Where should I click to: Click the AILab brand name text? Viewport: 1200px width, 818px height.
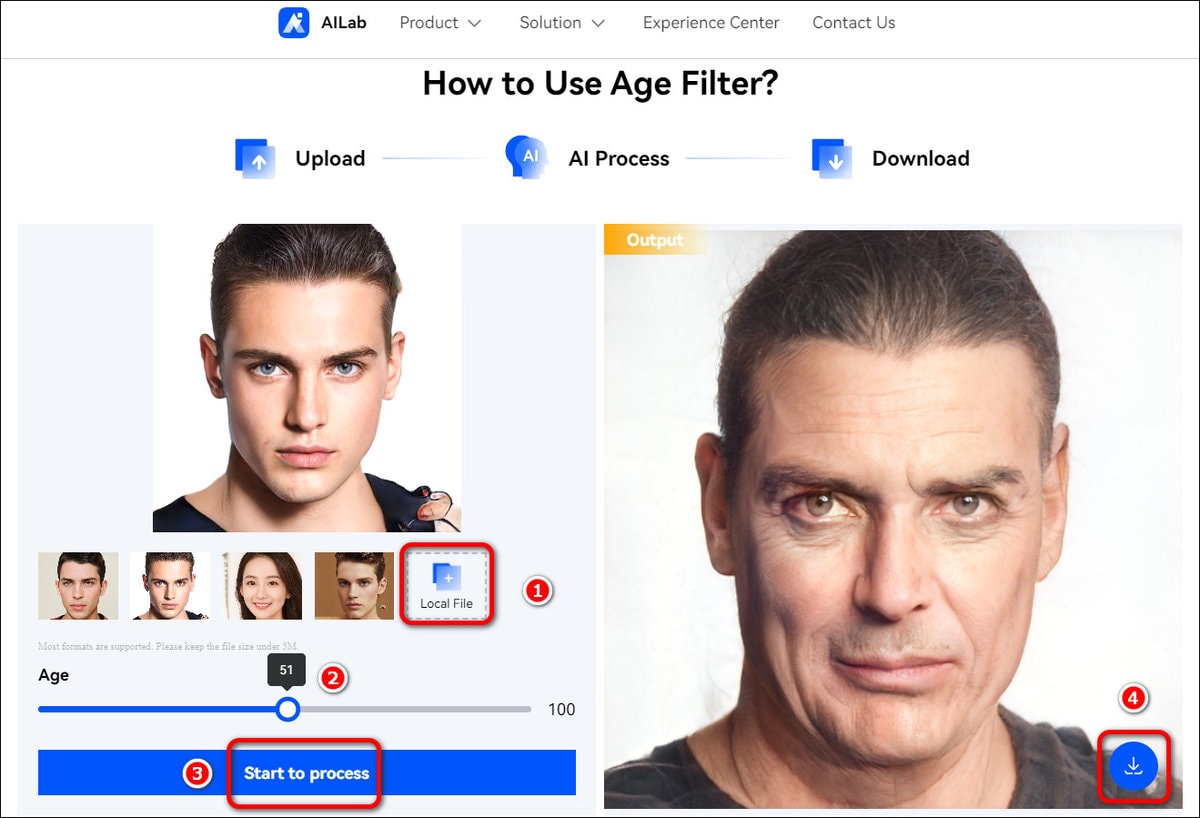point(344,22)
